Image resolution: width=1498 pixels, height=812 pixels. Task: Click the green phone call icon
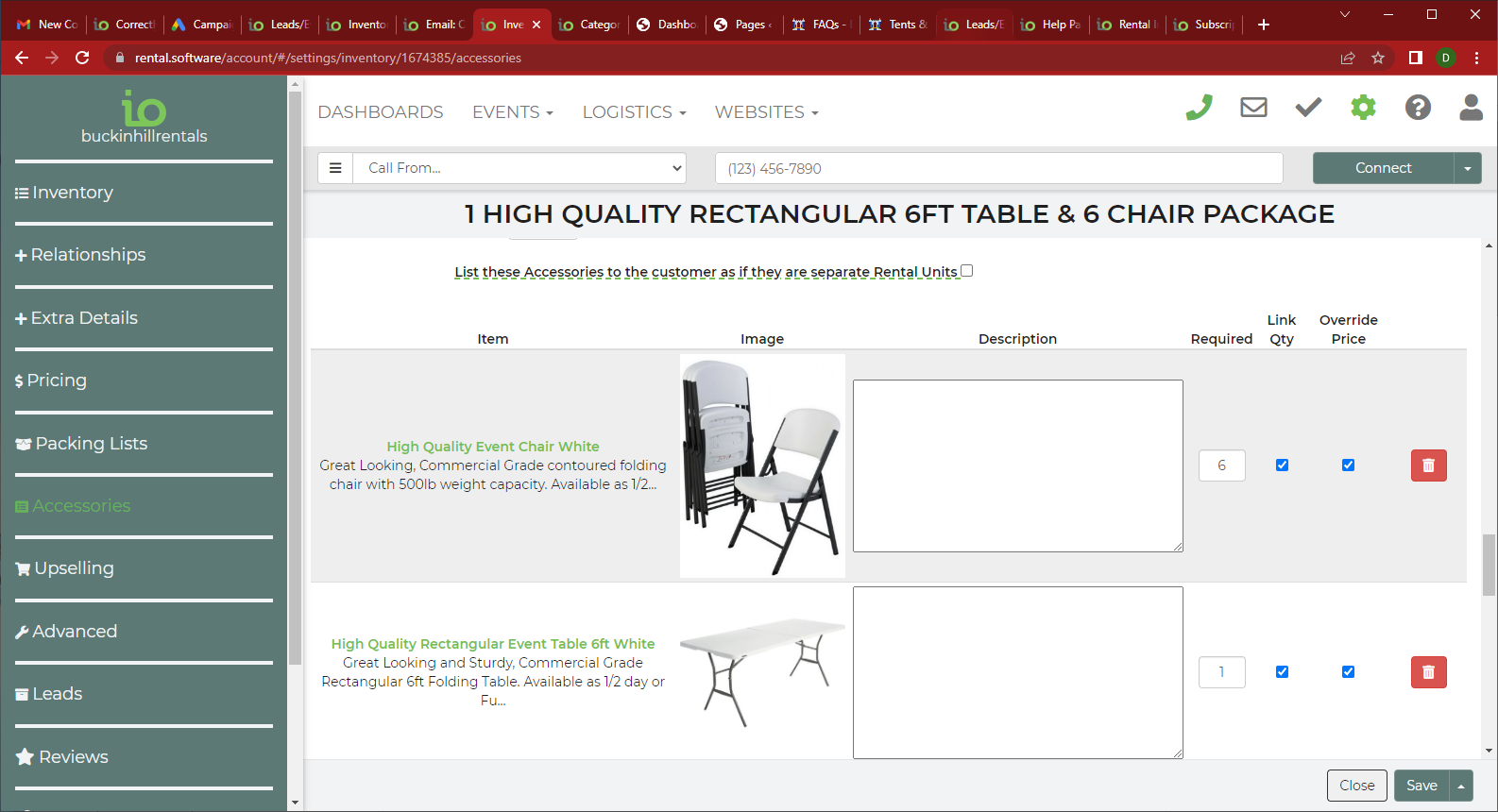tap(1199, 109)
